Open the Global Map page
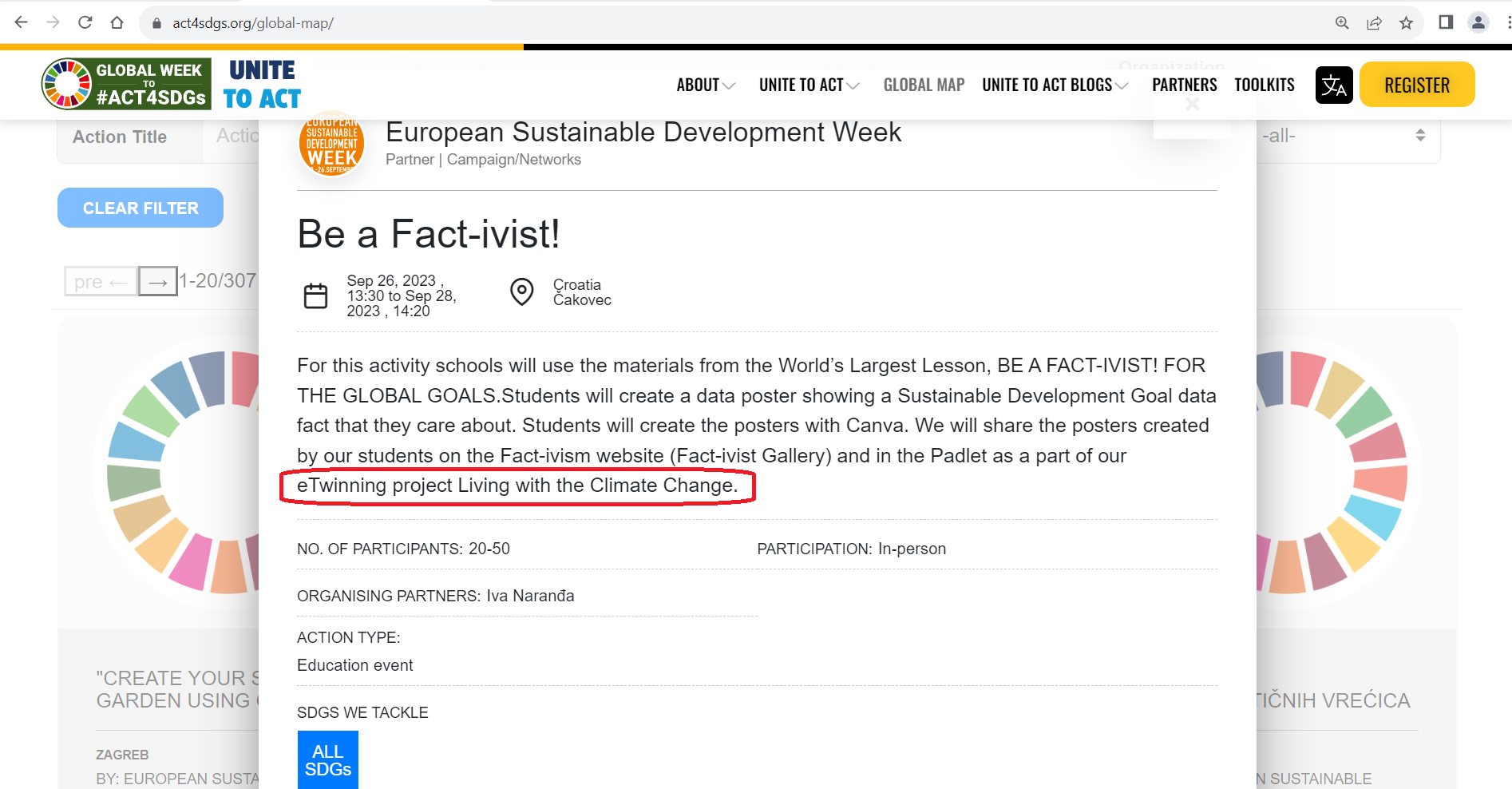The width and height of the screenshot is (1512, 789). 924,85
